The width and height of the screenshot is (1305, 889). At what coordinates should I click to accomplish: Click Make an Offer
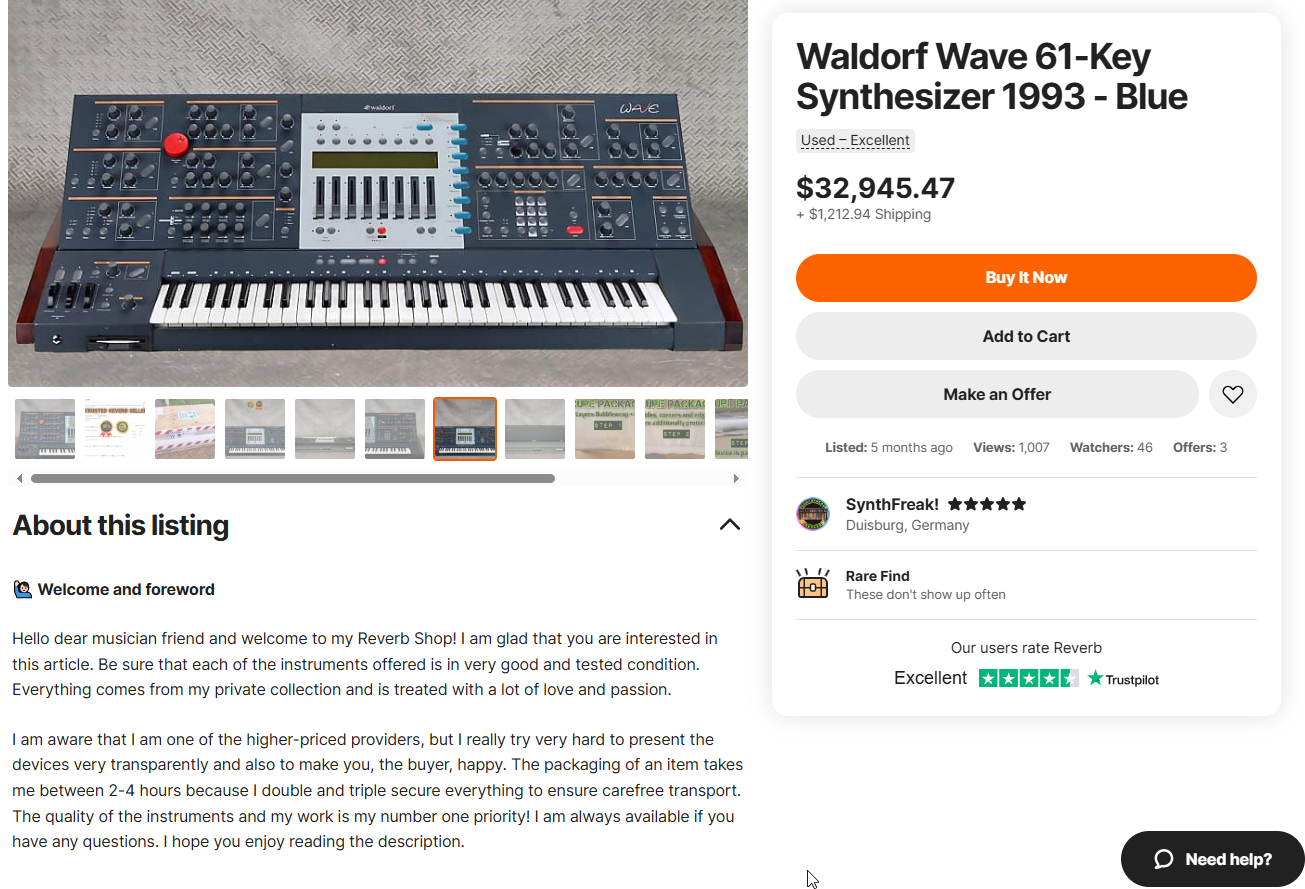(x=997, y=394)
